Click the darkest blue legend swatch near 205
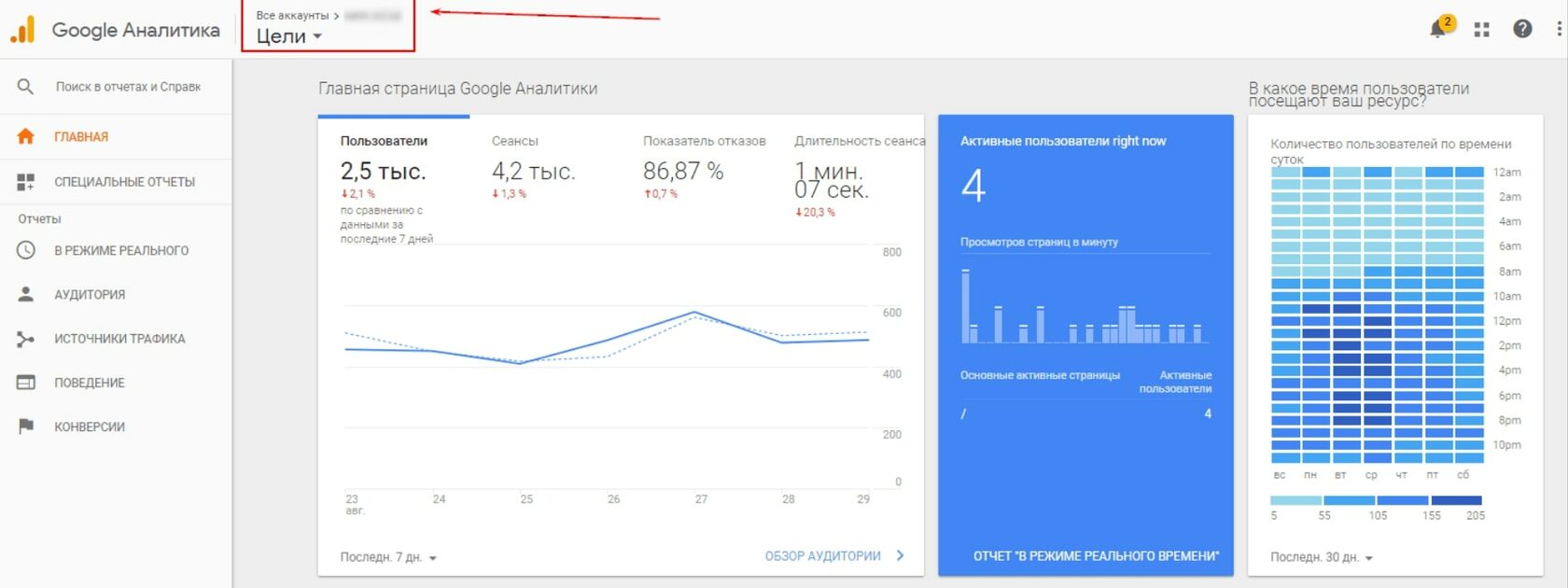This screenshot has width=1568, height=588. tap(1456, 500)
